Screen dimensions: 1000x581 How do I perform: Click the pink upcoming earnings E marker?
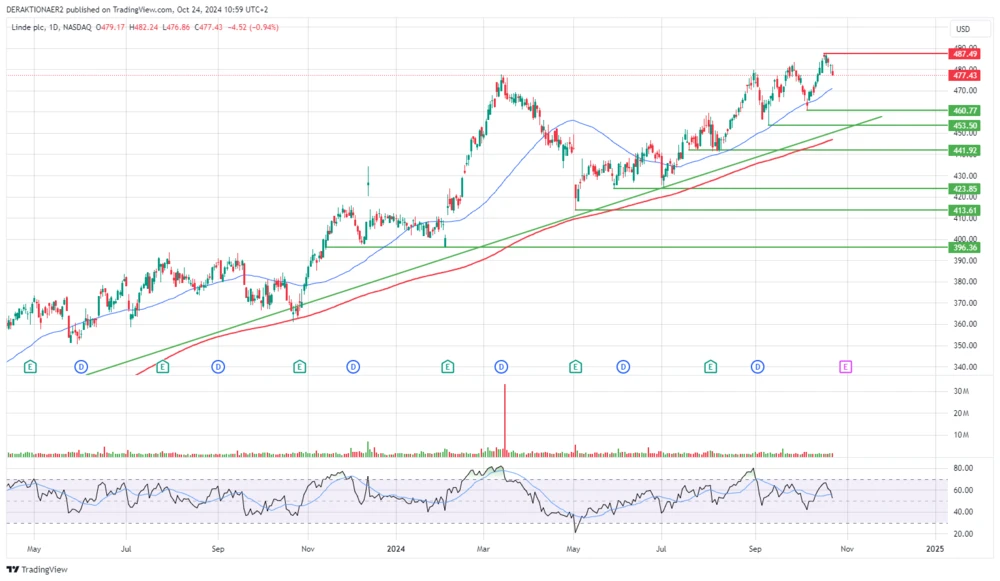click(x=843, y=367)
